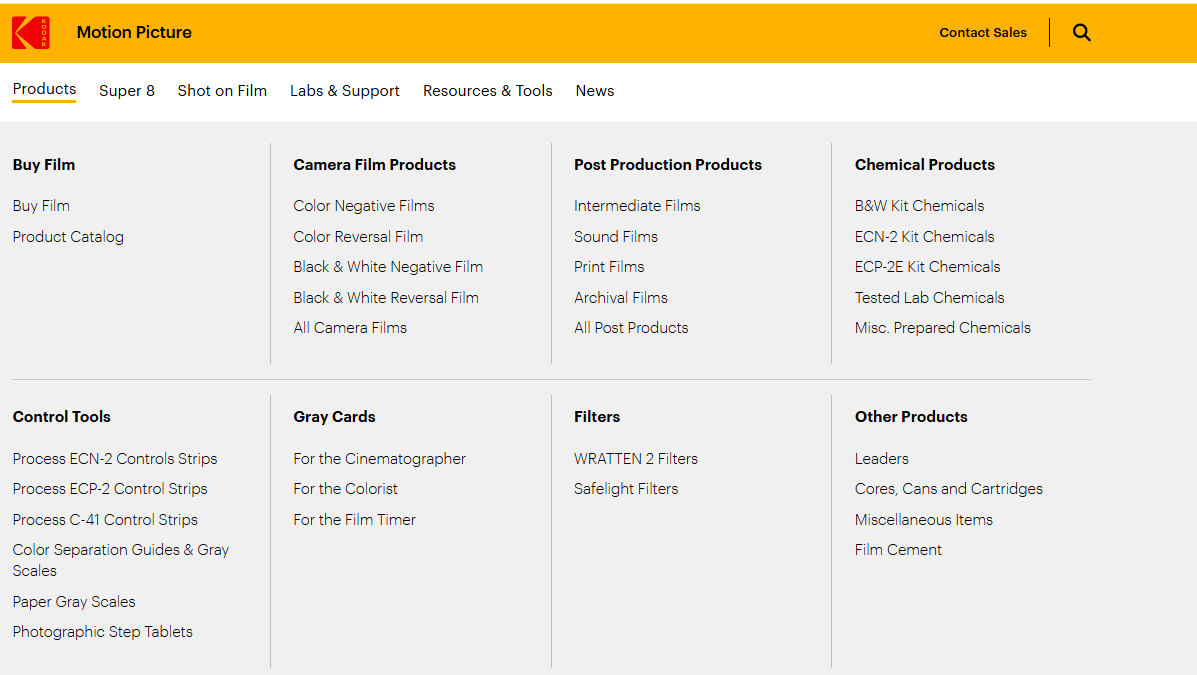The height and width of the screenshot is (675, 1197).
Task: View Tested Lab Chemicals
Action: click(929, 298)
